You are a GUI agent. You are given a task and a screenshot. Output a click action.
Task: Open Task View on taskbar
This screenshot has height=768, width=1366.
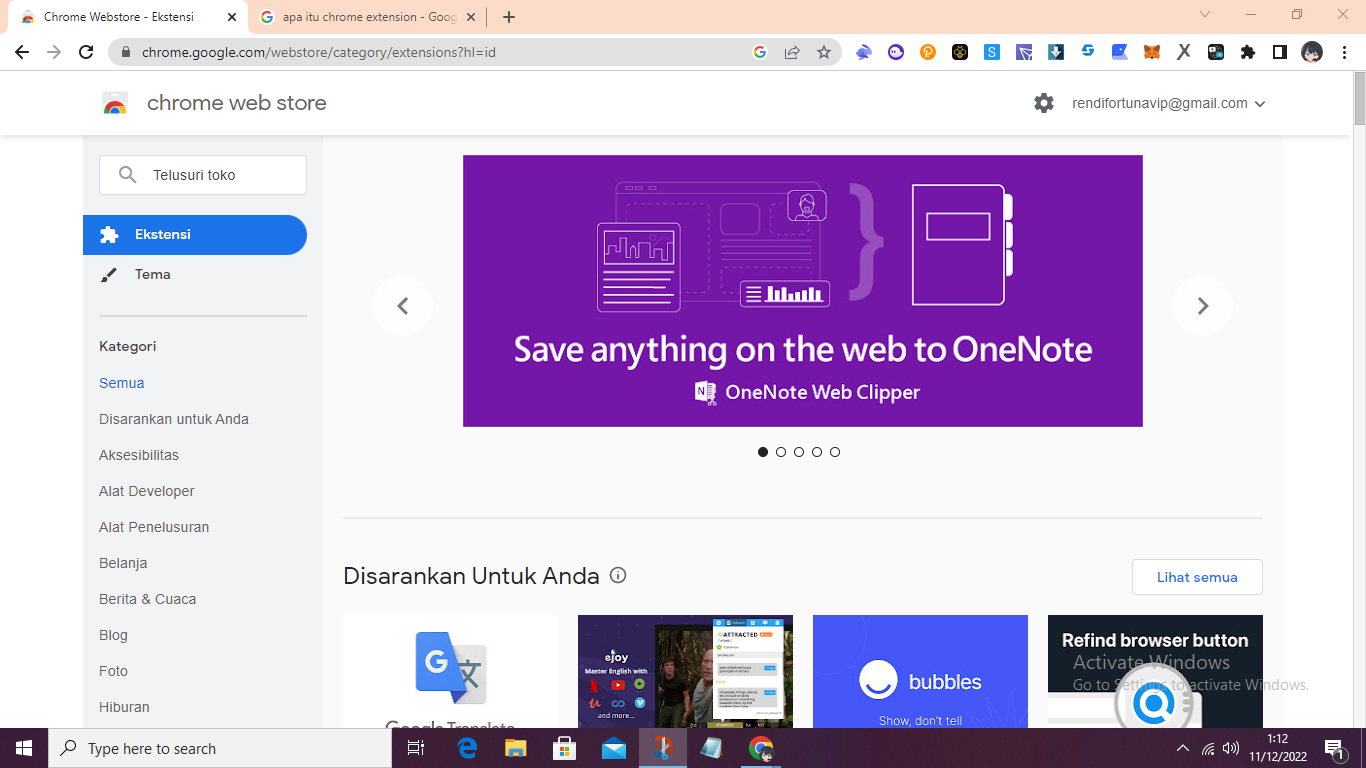(x=416, y=748)
